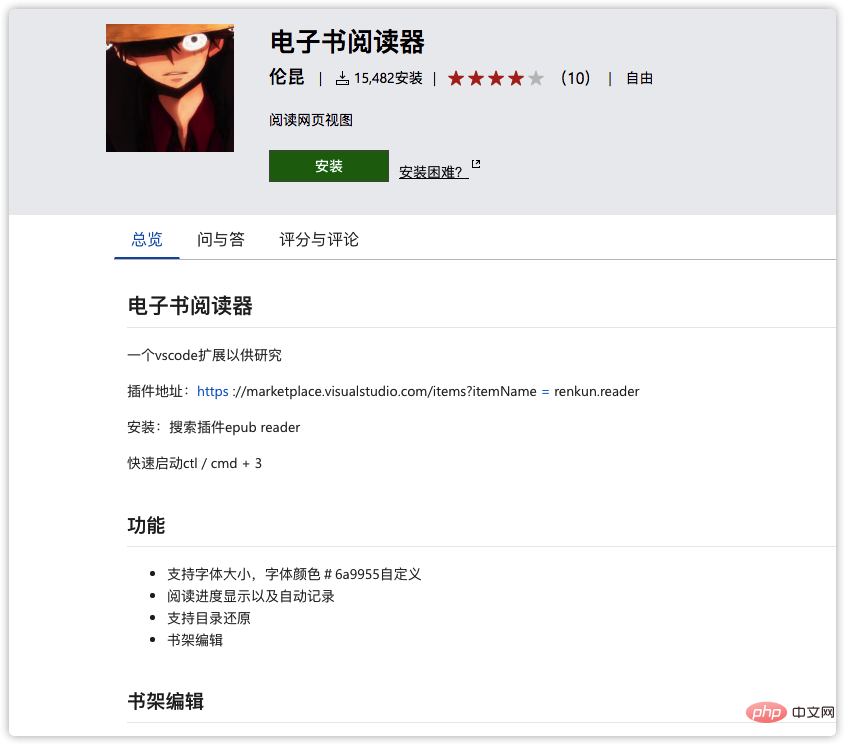Click the extension's anime character thumbnail
The height and width of the screenshot is (745, 845).
(x=170, y=88)
